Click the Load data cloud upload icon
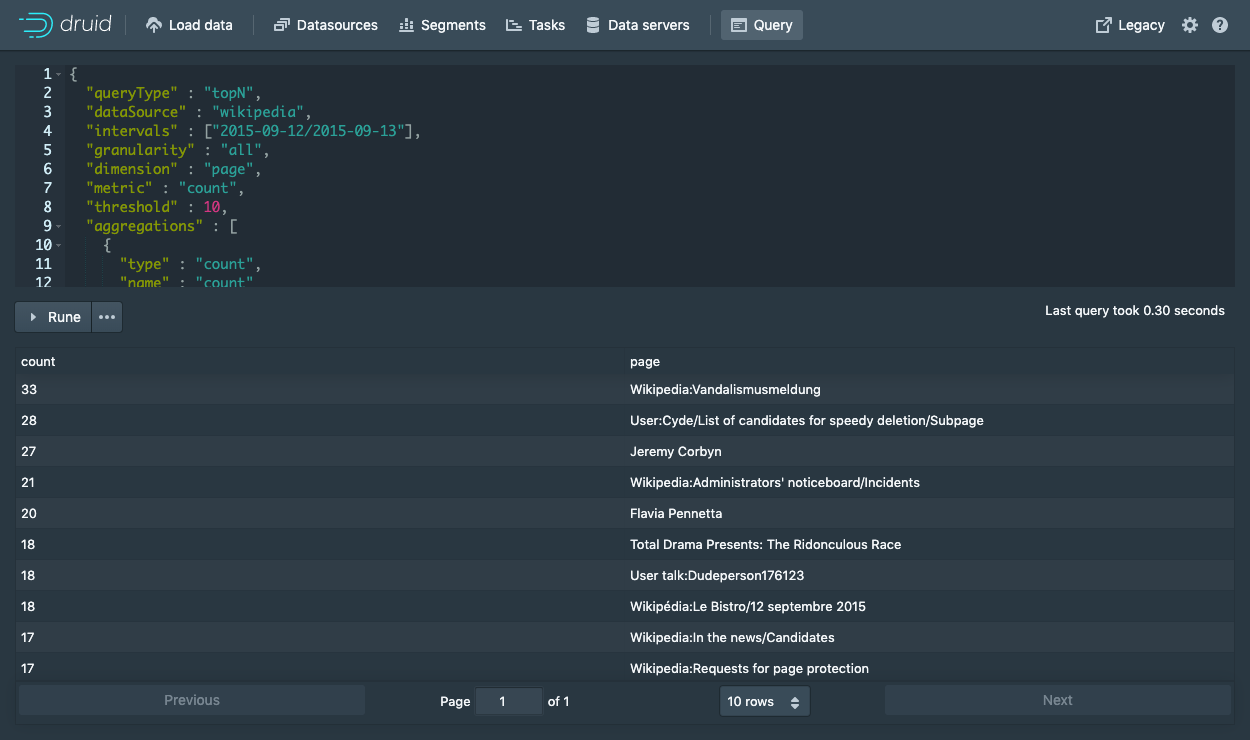The width and height of the screenshot is (1250, 740). click(x=153, y=25)
